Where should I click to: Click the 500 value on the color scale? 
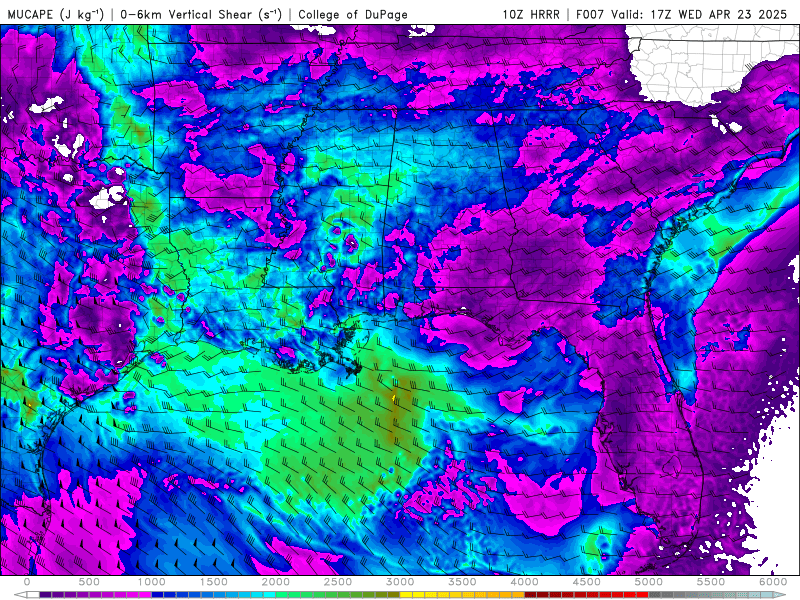89,582
